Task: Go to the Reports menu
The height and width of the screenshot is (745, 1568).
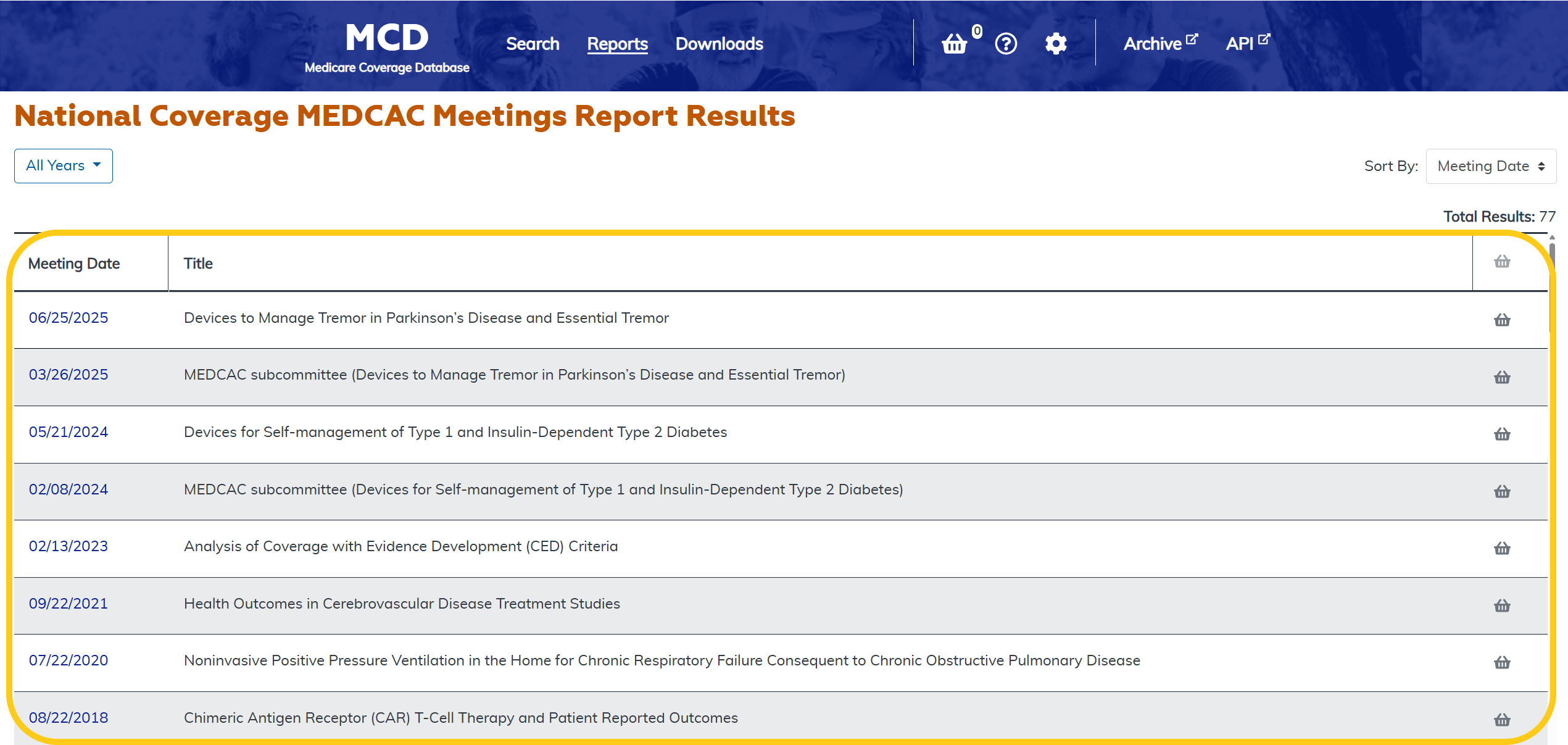Action: click(617, 44)
